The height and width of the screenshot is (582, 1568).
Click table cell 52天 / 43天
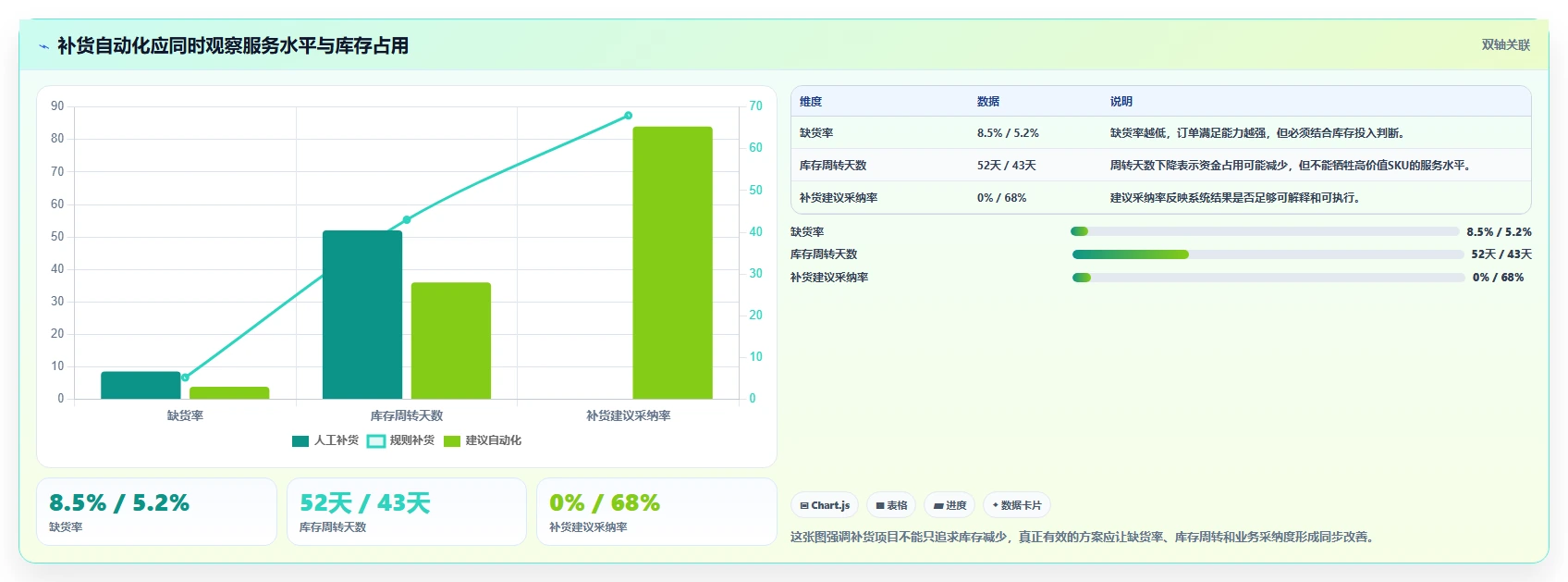click(x=1006, y=166)
